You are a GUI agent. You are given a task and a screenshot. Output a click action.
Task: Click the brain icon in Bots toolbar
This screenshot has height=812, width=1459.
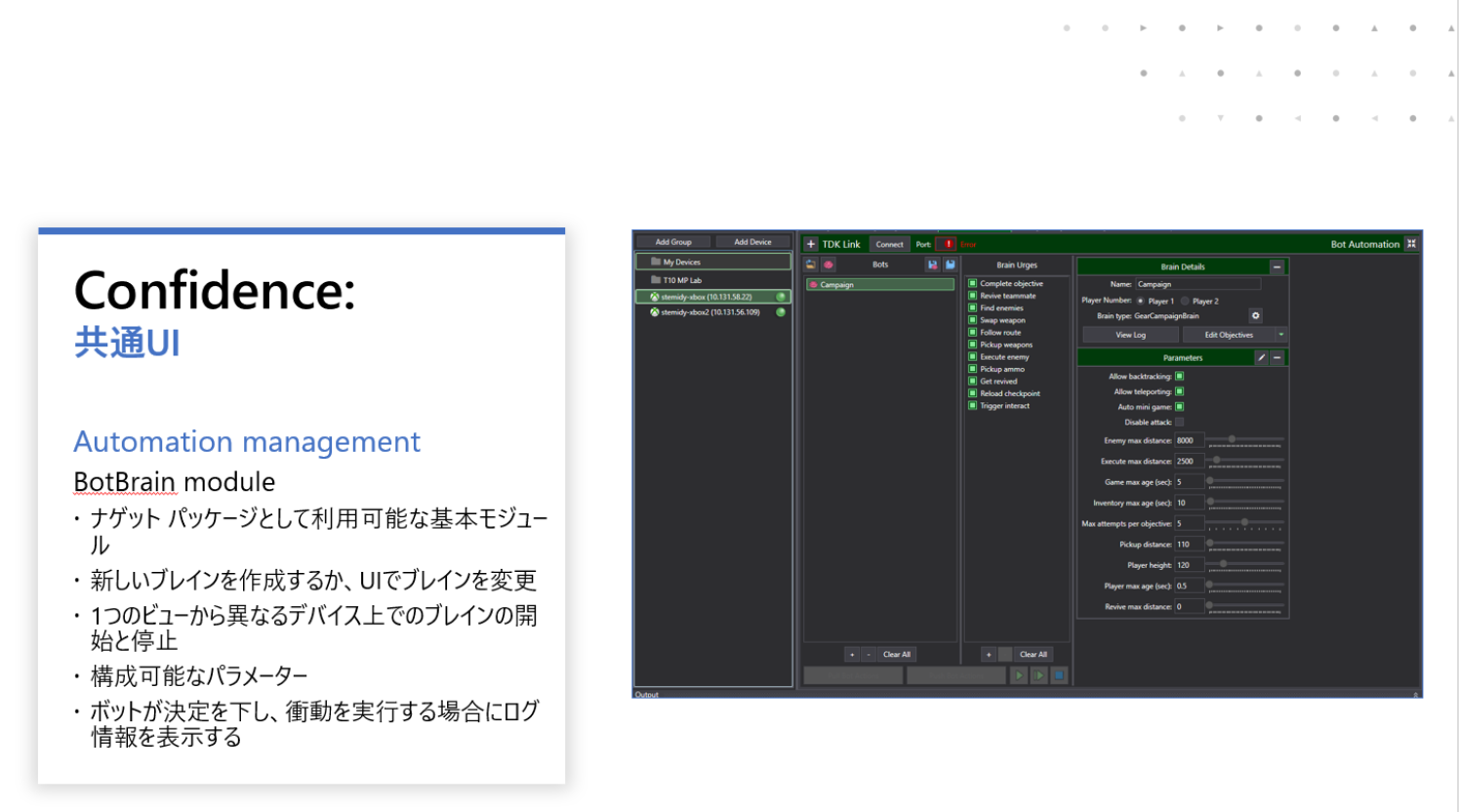pos(829,264)
